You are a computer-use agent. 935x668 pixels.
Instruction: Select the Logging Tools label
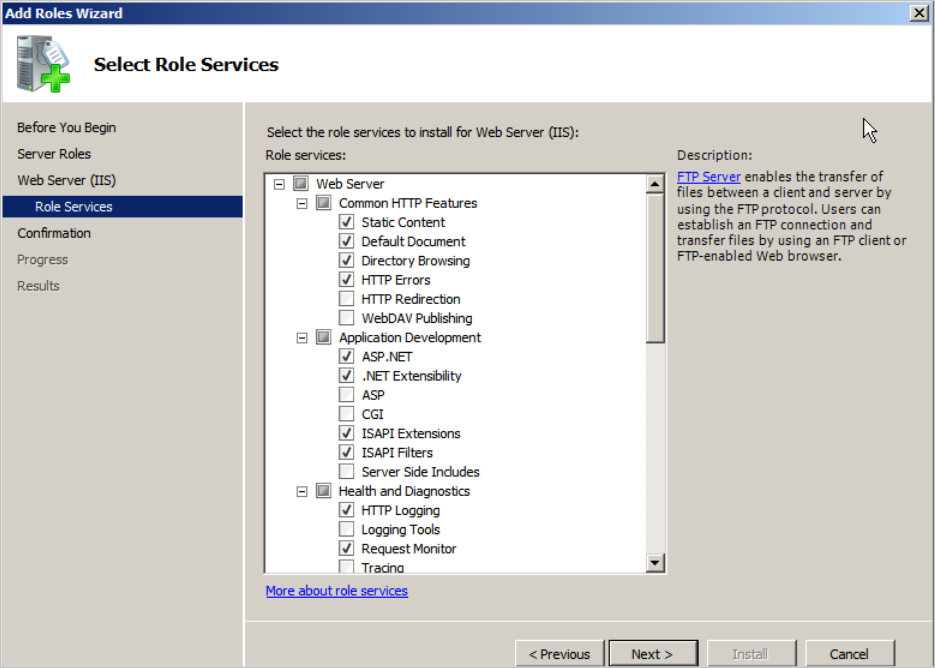pyautogui.click(x=400, y=529)
